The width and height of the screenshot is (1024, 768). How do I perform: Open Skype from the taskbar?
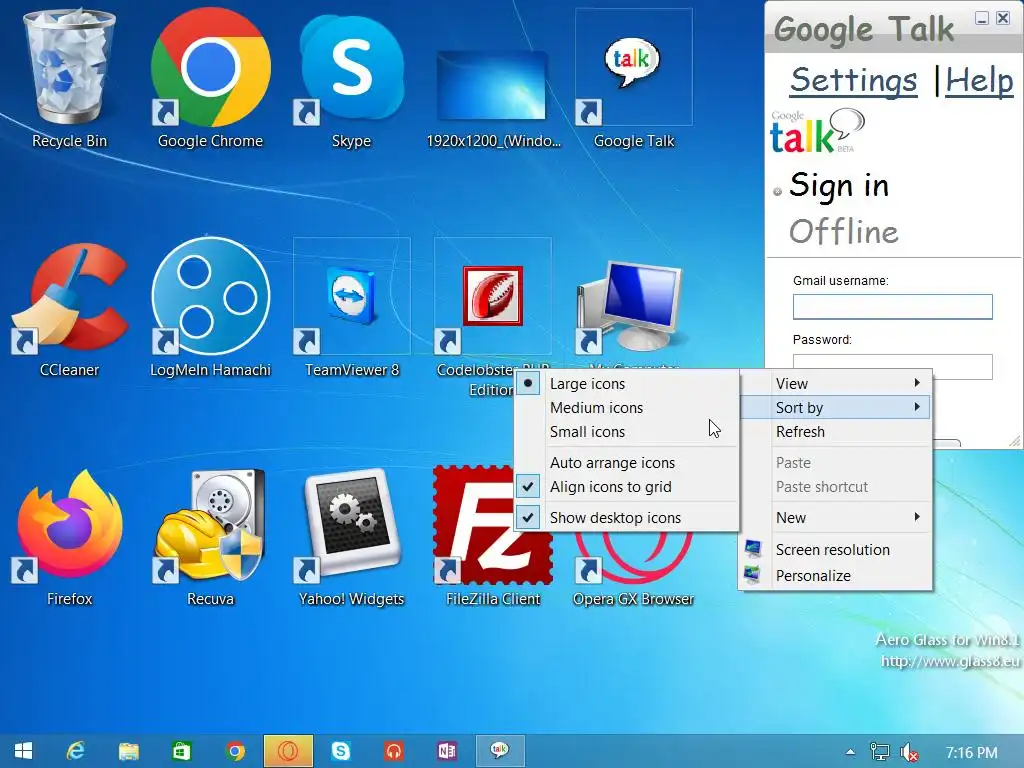tap(341, 751)
